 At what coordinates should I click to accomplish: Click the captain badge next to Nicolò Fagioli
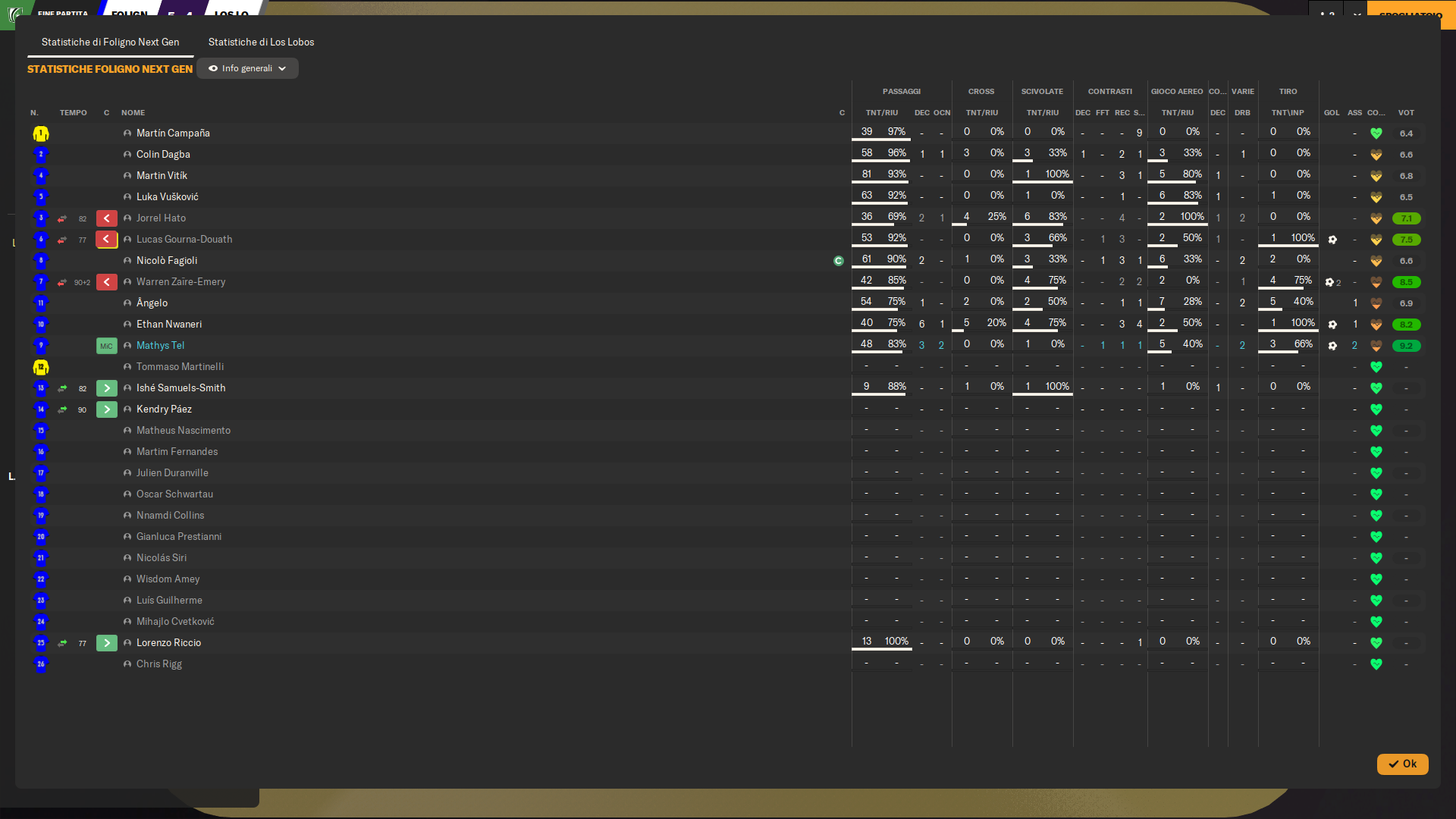coord(839,261)
